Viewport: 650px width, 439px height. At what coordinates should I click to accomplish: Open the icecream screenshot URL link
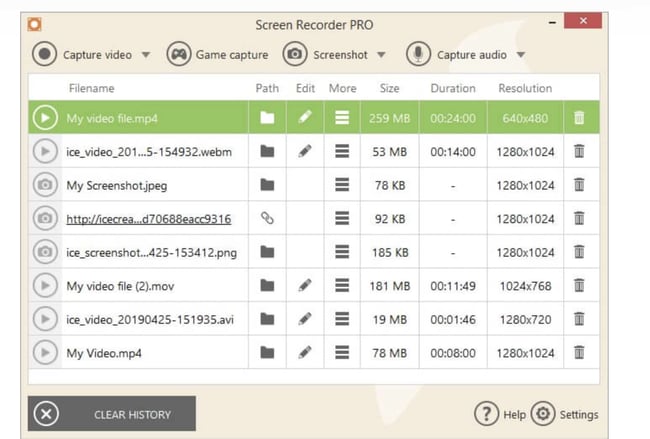click(148, 219)
